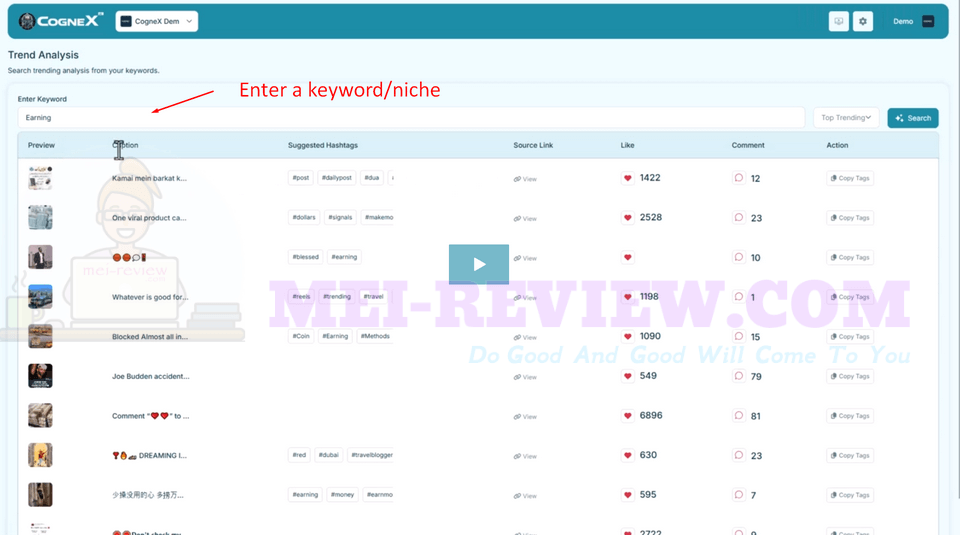Open the CogneX Dem workspace dropdown
Image resolution: width=960 pixels, height=535 pixels.
click(157, 21)
